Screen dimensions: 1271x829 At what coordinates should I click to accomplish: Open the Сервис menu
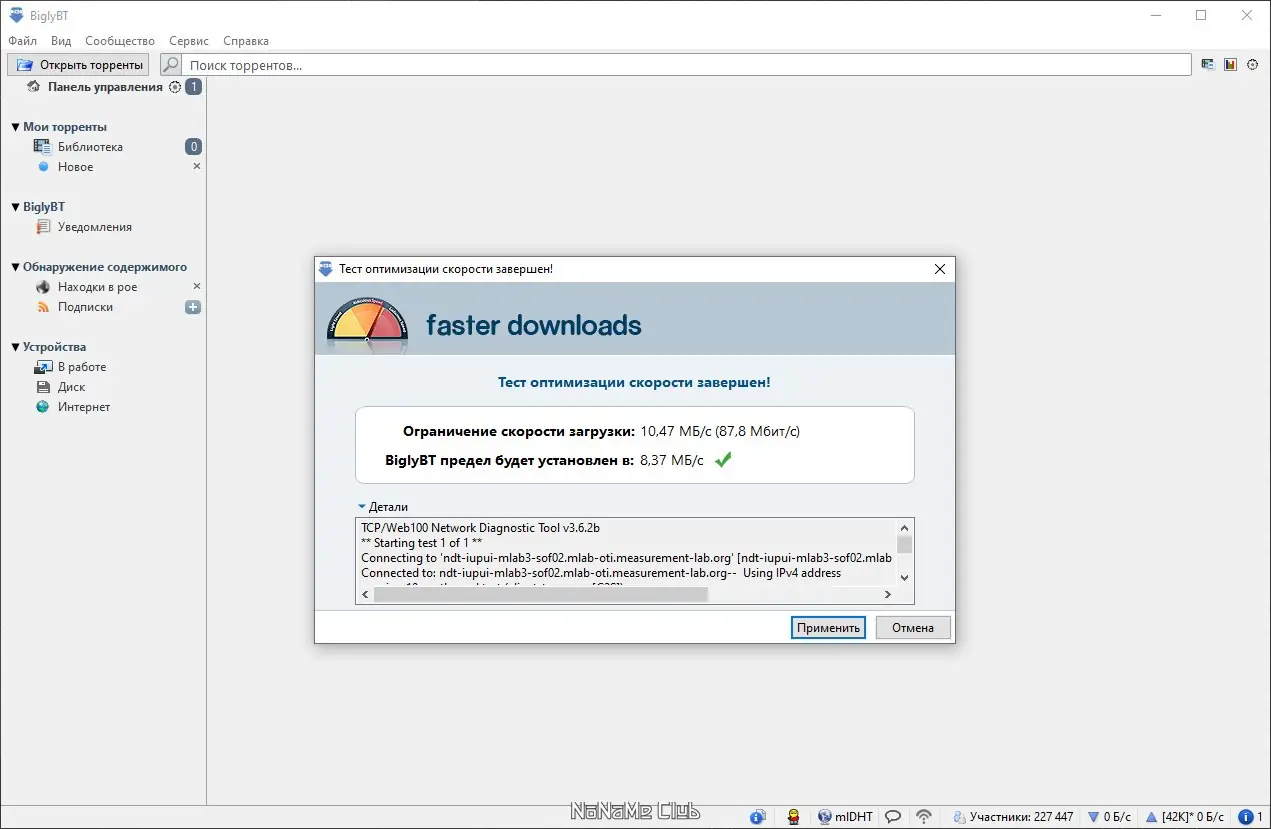coord(189,41)
